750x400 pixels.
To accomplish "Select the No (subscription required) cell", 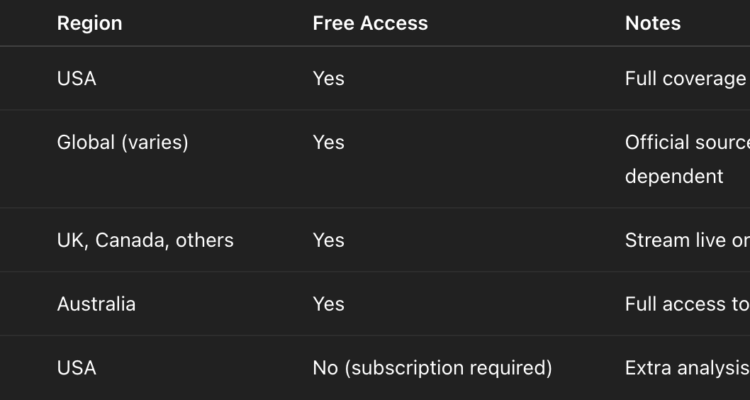I will click(432, 368).
